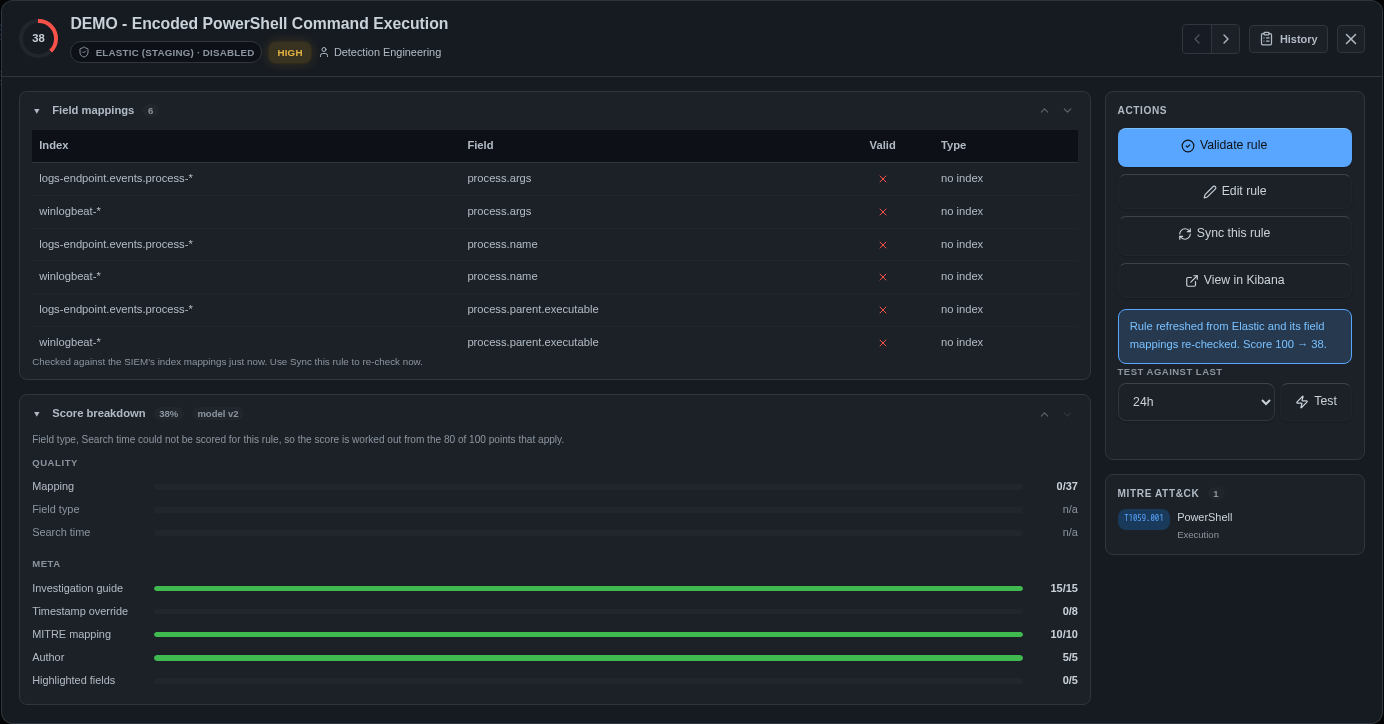Click the HIGH severity badge
Screen dimensions: 1384x724
(x=290, y=52)
